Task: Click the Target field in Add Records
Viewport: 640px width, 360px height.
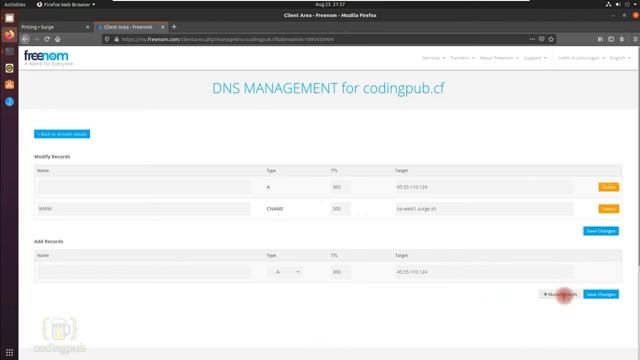Action: tap(484, 272)
